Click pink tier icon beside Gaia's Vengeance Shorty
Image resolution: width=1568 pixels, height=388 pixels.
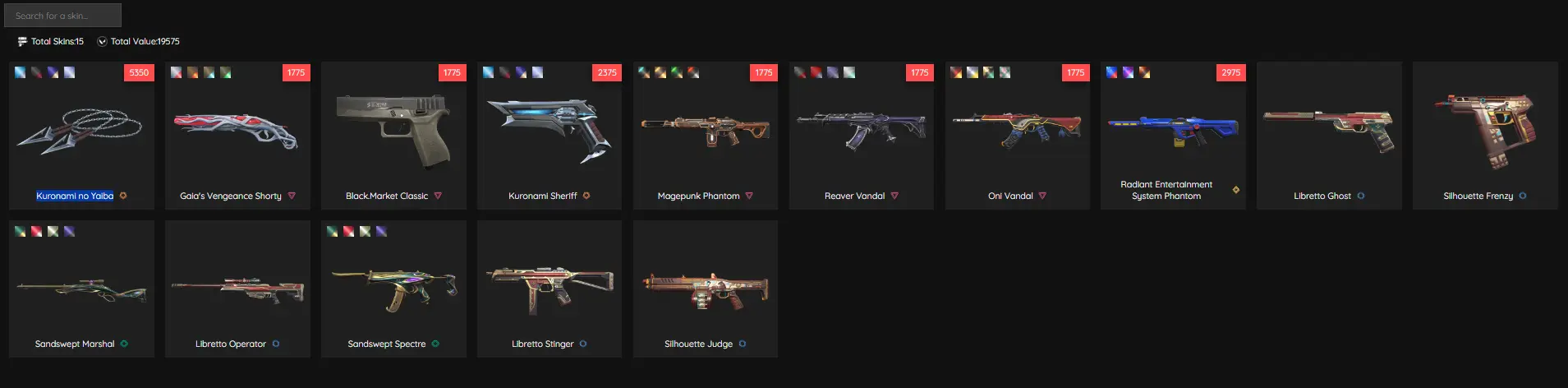(292, 196)
